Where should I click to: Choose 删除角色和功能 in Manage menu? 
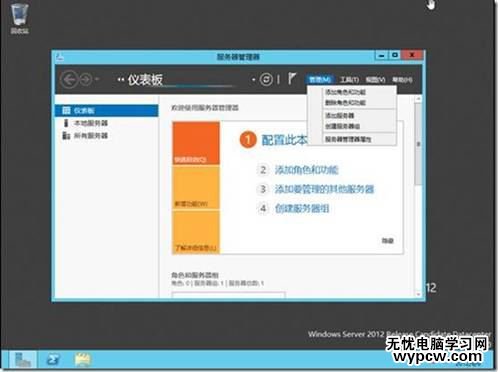[345, 103]
